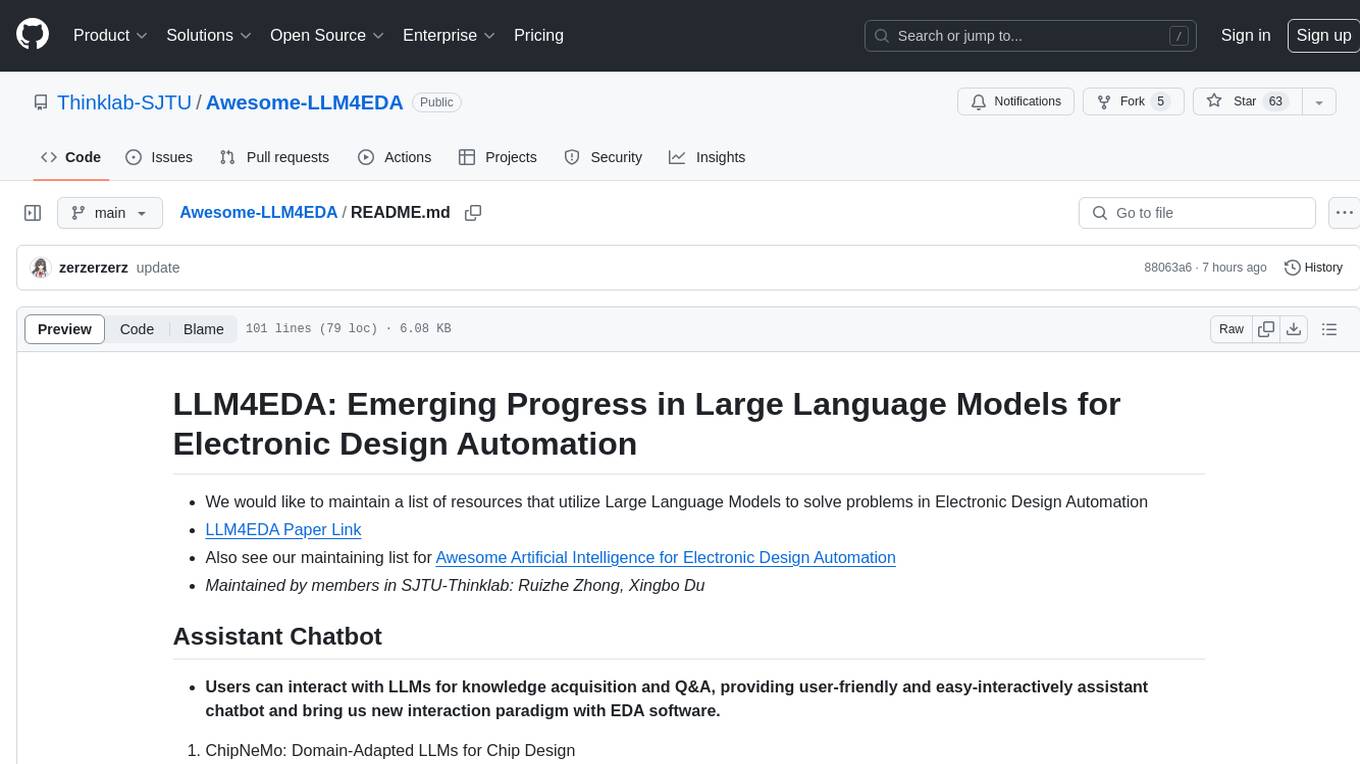Screen dimensions: 1360x764
Task: Open the Raw file view
Action: [x=1231, y=329]
